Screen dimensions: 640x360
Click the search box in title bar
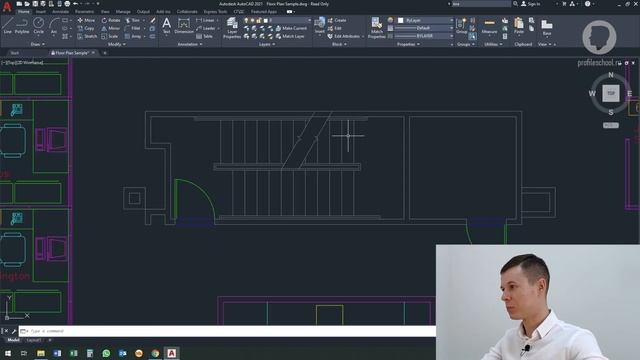coord(480,4)
